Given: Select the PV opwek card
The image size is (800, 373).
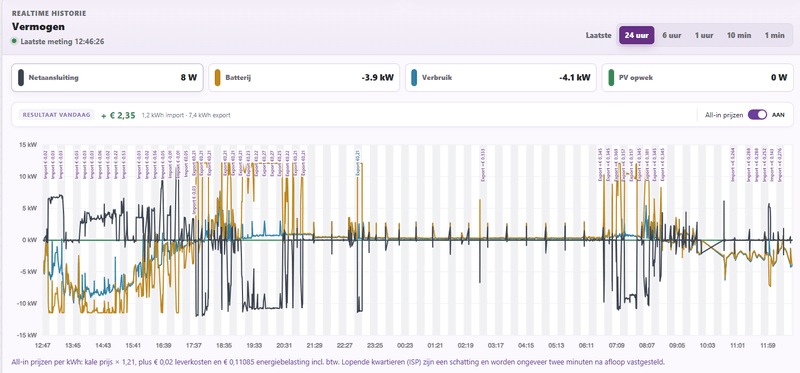Looking at the screenshot, I should pyautogui.click(x=697, y=78).
